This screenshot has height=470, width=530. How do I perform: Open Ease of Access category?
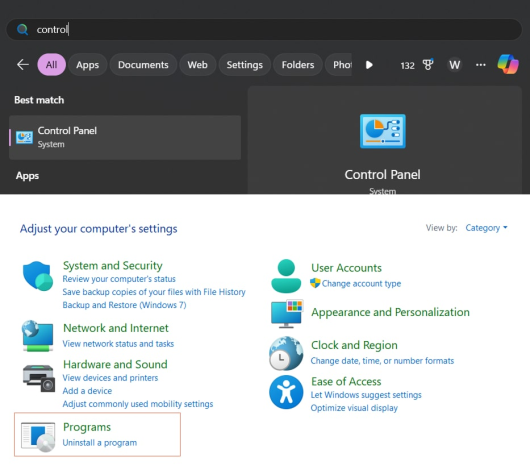tap(346, 381)
